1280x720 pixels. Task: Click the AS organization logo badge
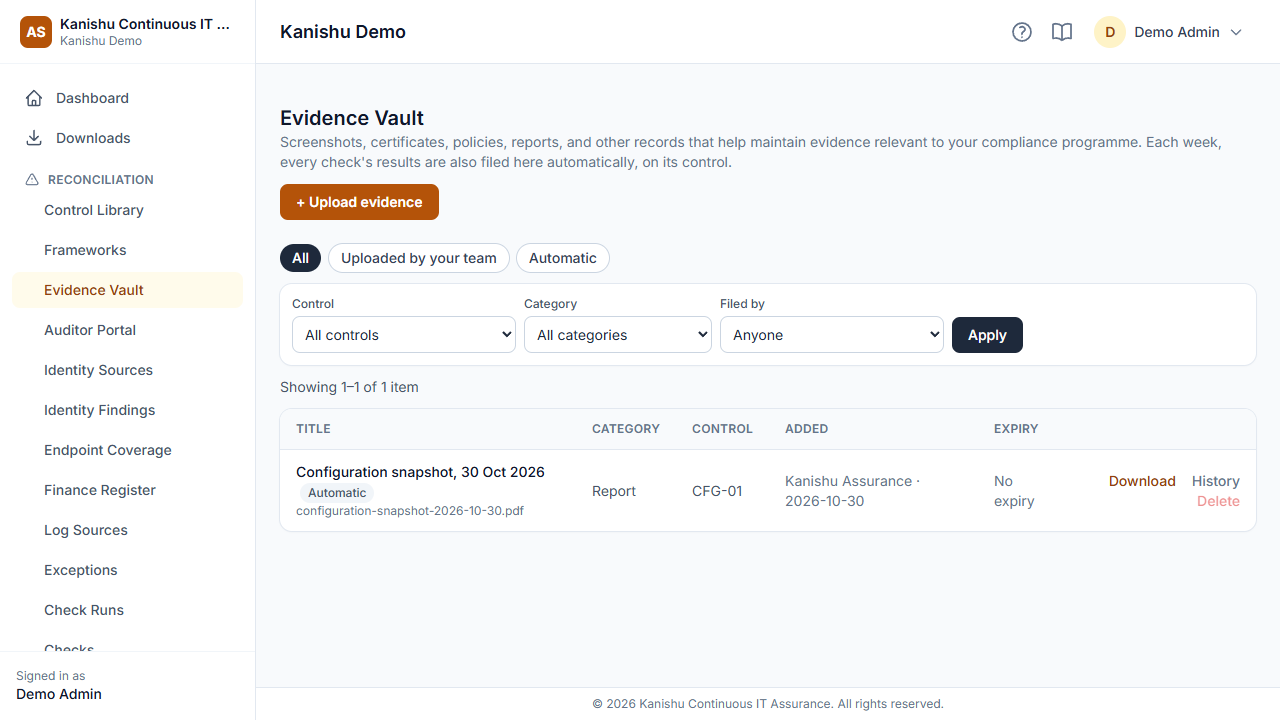click(x=36, y=32)
